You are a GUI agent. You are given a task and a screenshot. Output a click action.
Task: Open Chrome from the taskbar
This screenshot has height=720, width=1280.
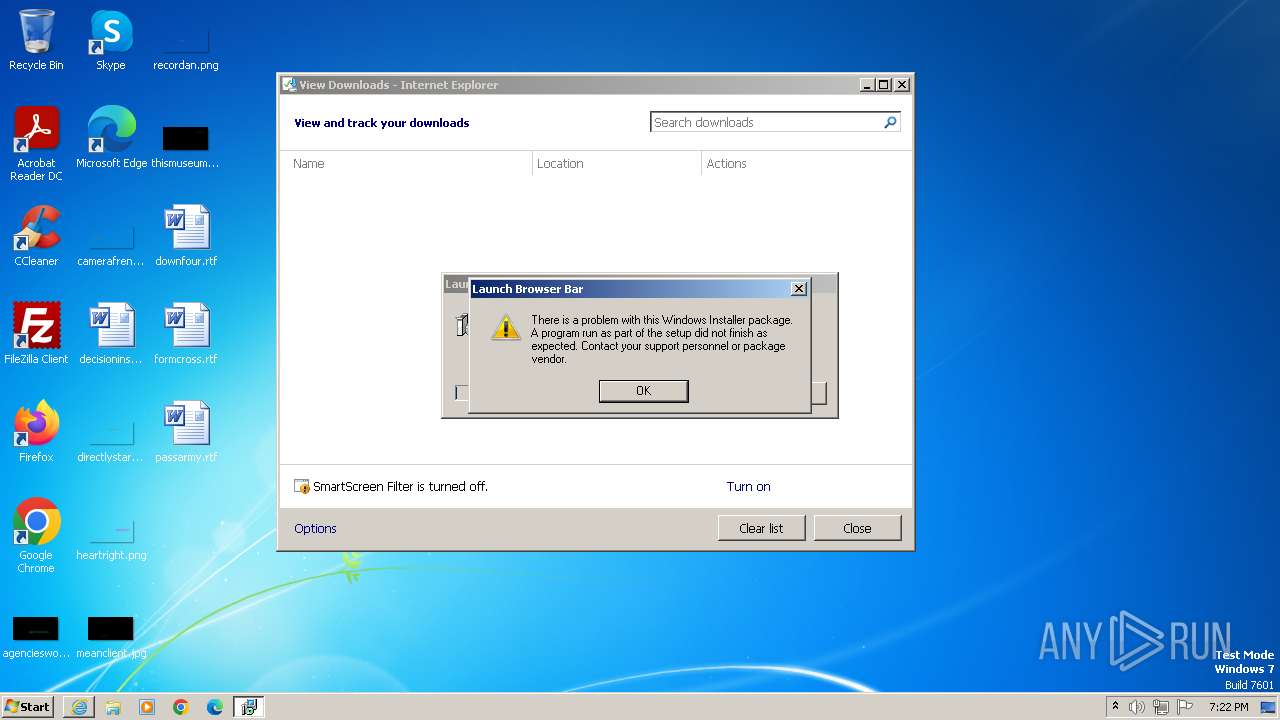click(181, 707)
